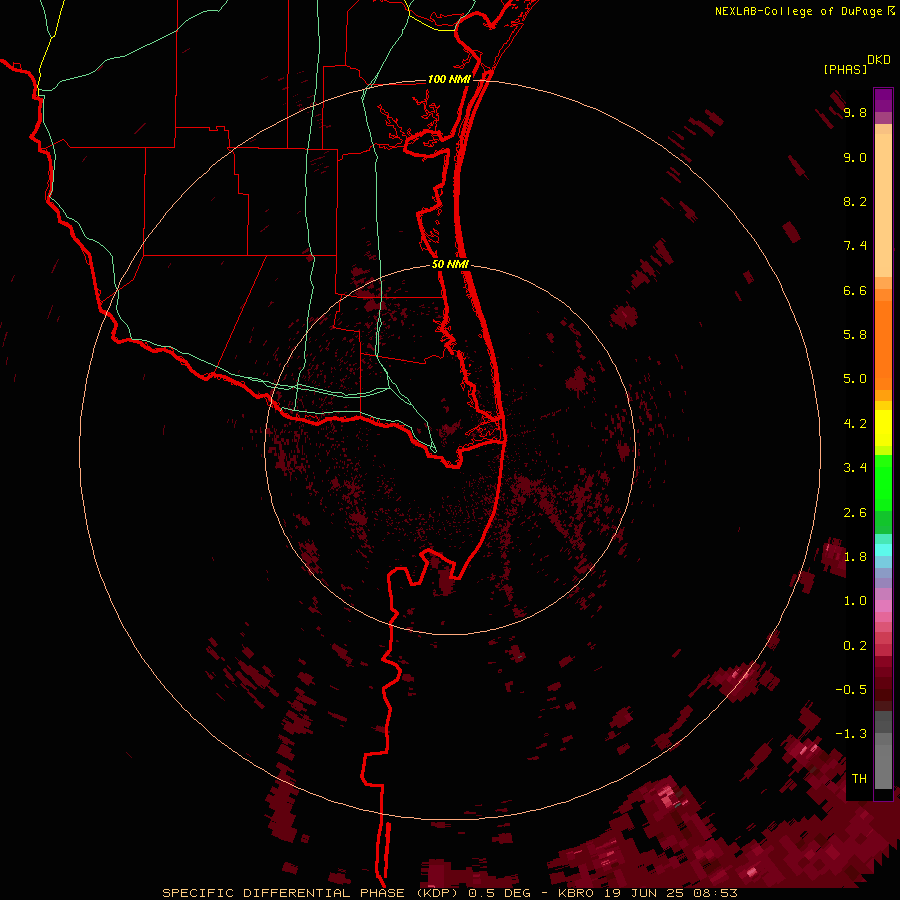The image size is (900, 900).
Task: Click the peach segment of the color bar
Action: (x=883, y=201)
